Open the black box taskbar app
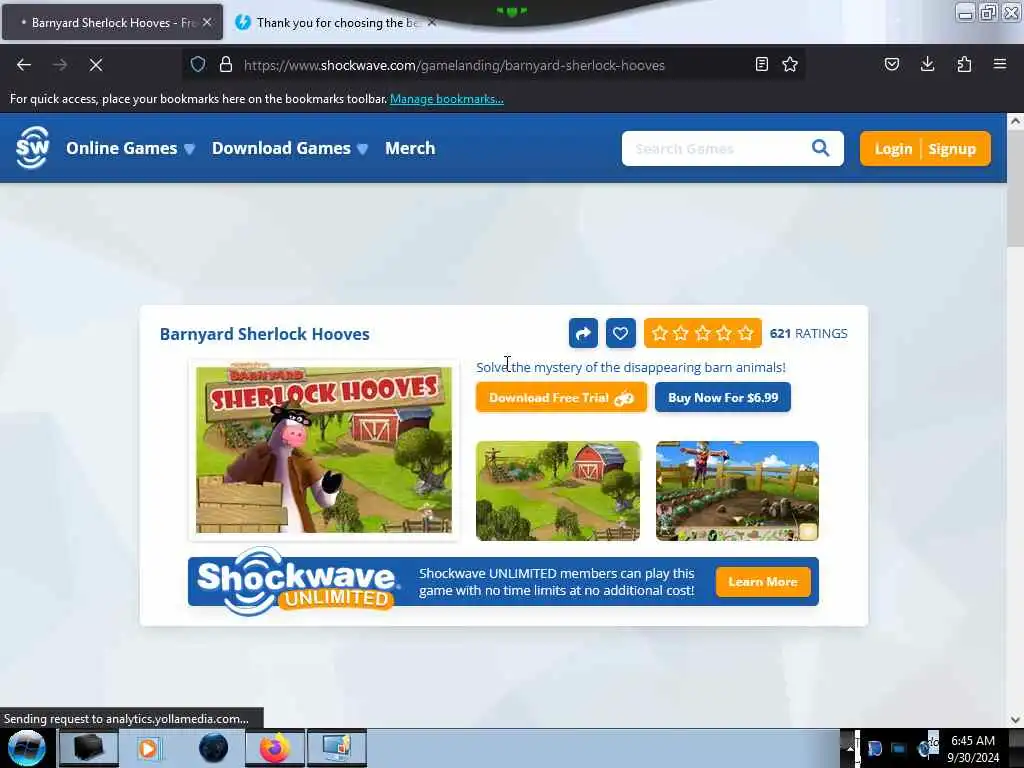Image resolution: width=1024 pixels, height=768 pixels. click(89, 748)
